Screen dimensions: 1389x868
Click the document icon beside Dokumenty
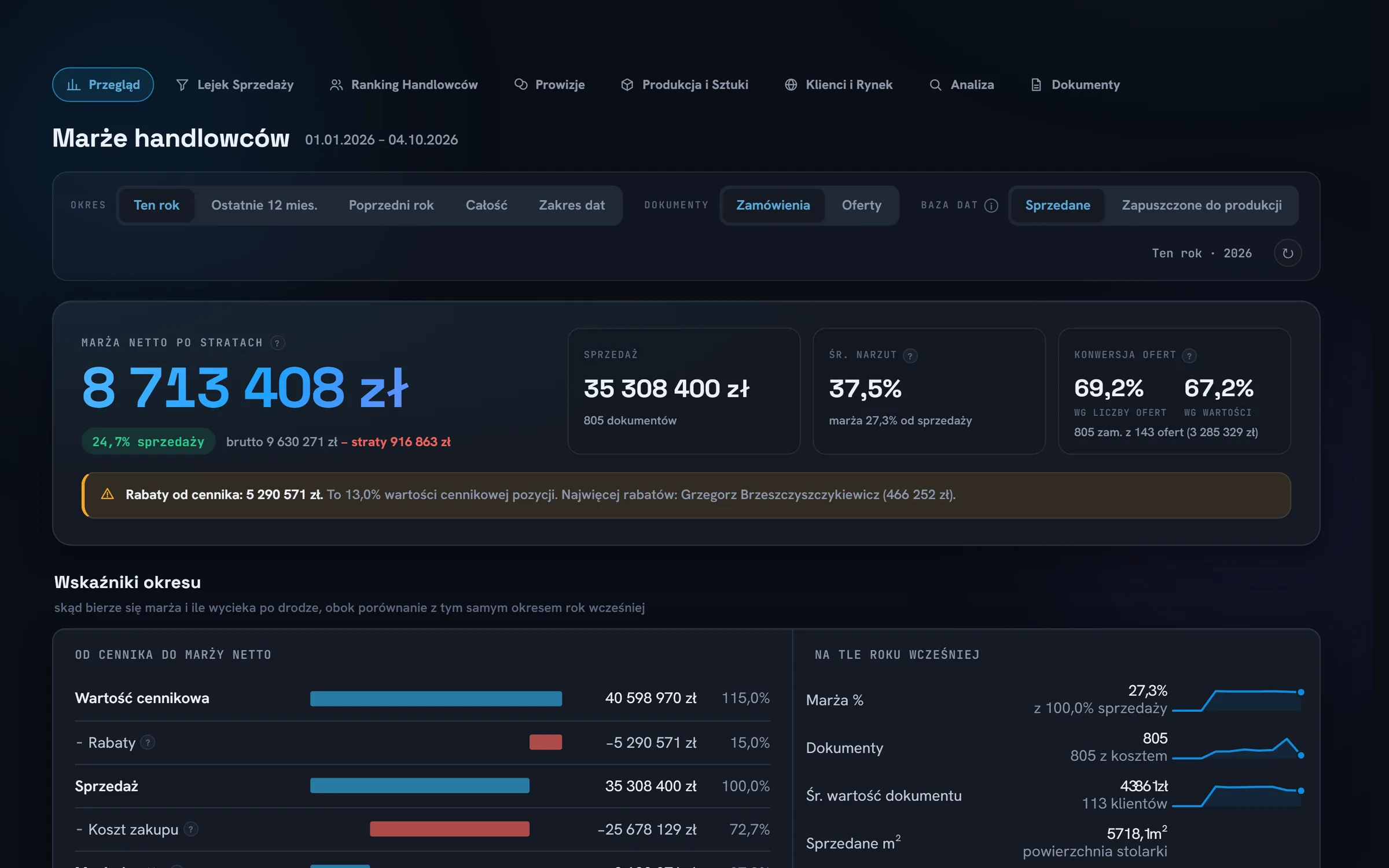[x=1036, y=85]
